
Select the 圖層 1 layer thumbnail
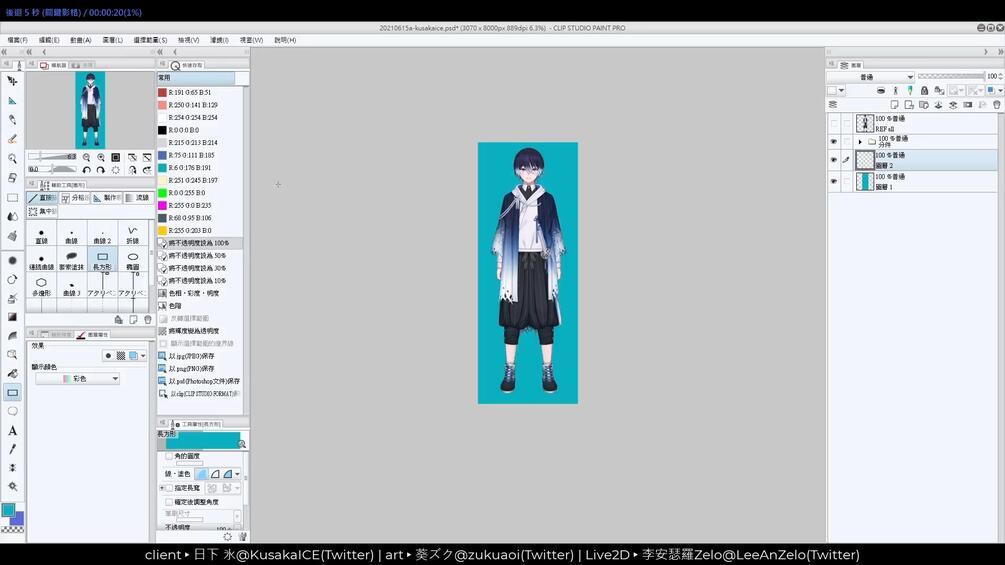[865, 181]
